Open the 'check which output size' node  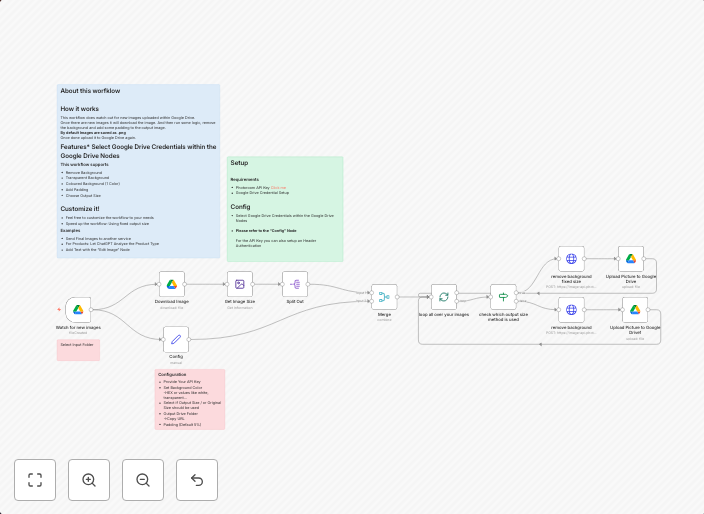pyautogui.click(x=503, y=297)
